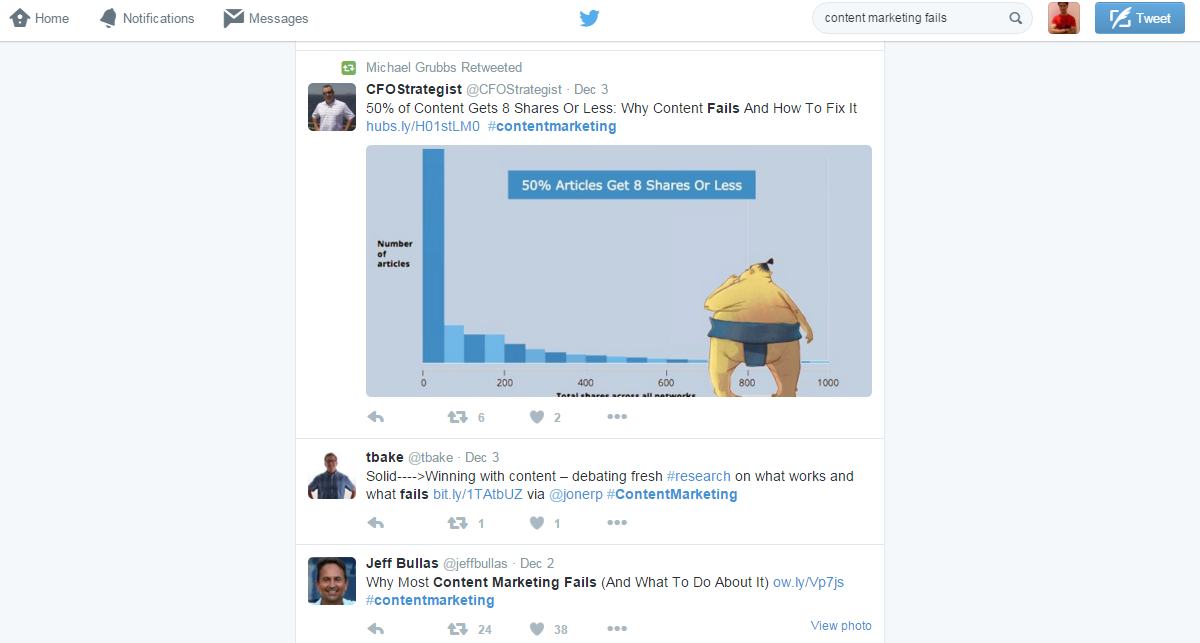This screenshot has height=643, width=1200.
Task: Open the Messages tab
Action: click(266, 18)
